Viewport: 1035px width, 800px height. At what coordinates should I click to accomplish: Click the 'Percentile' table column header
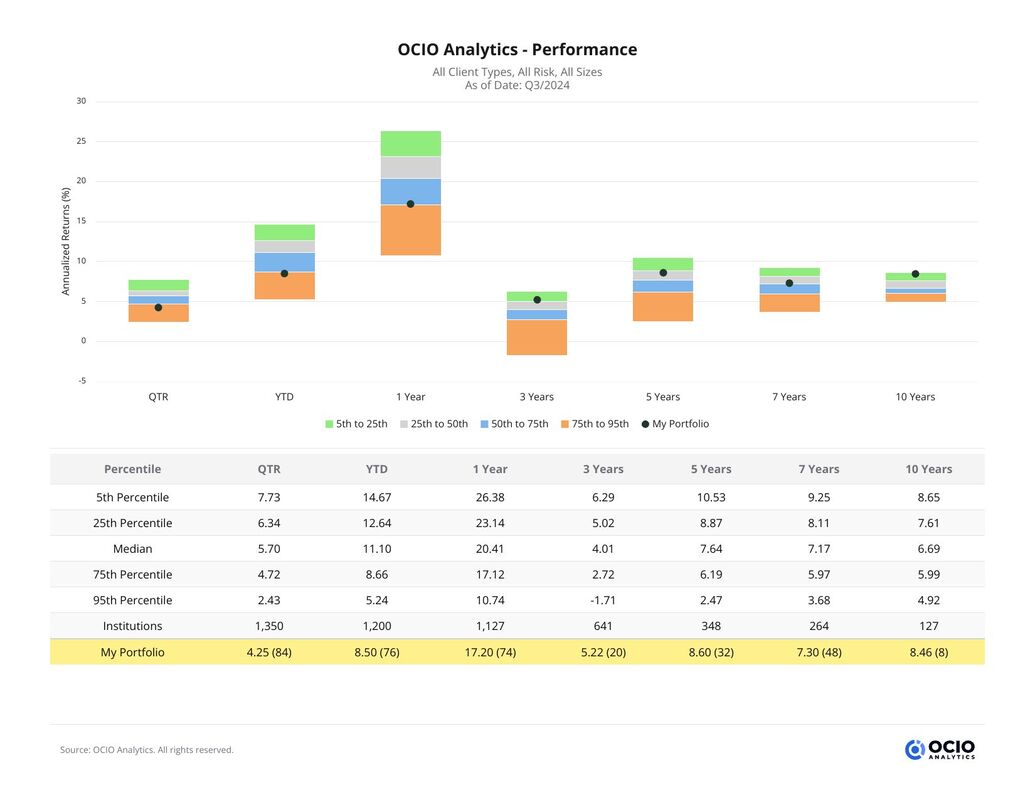click(x=133, y=469)
